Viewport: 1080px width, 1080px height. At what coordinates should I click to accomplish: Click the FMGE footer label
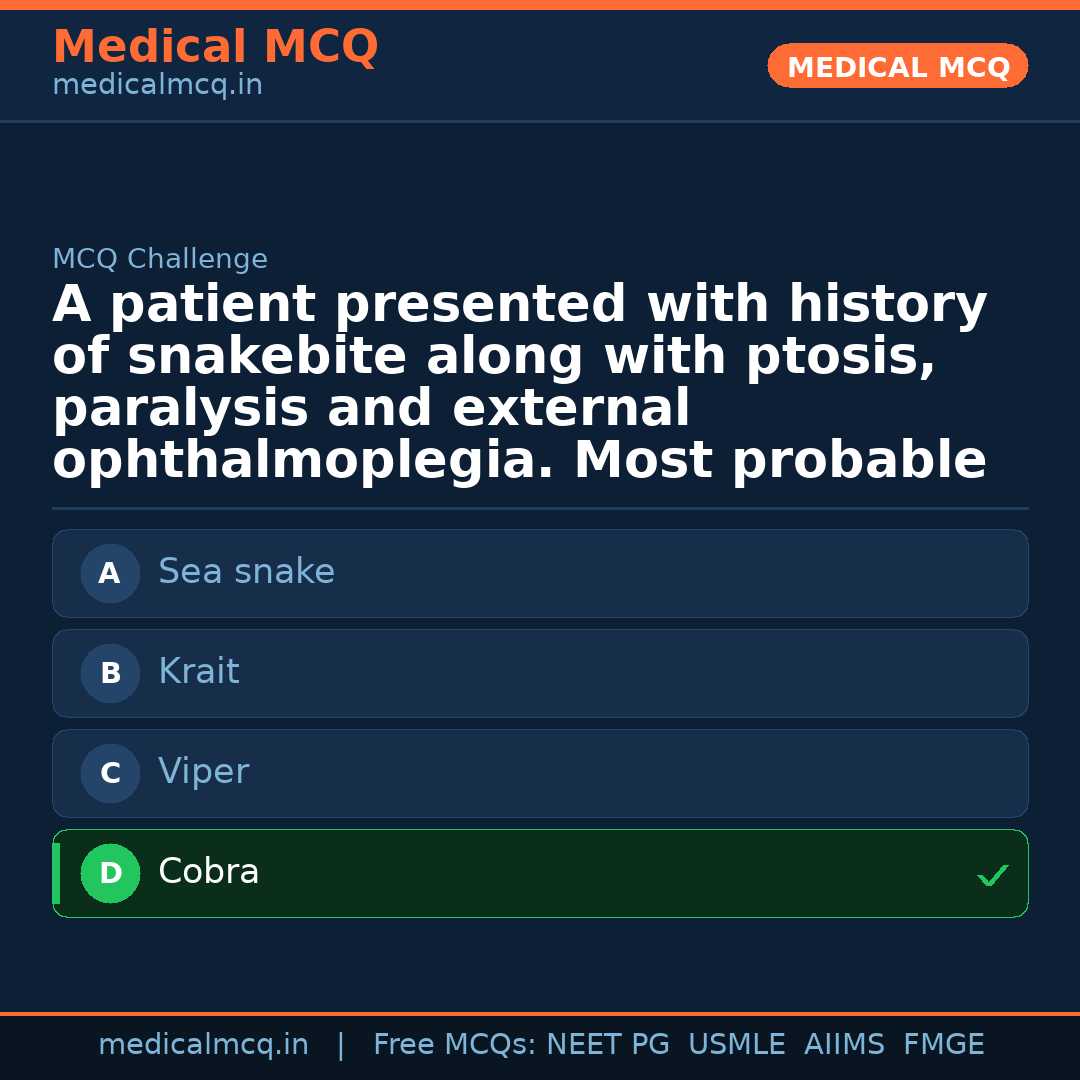tap(943, 1045)
